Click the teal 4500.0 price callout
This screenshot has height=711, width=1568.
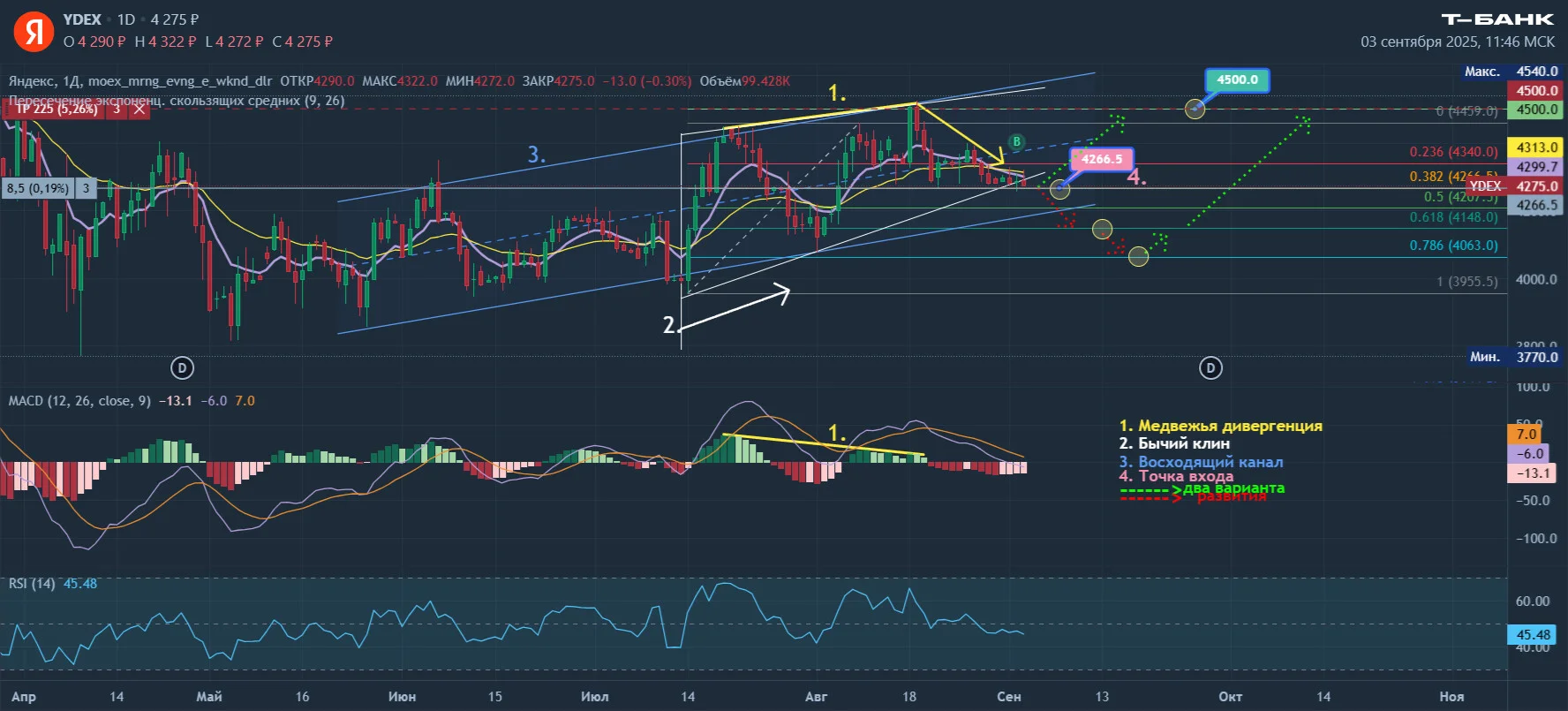[1236, 80]
